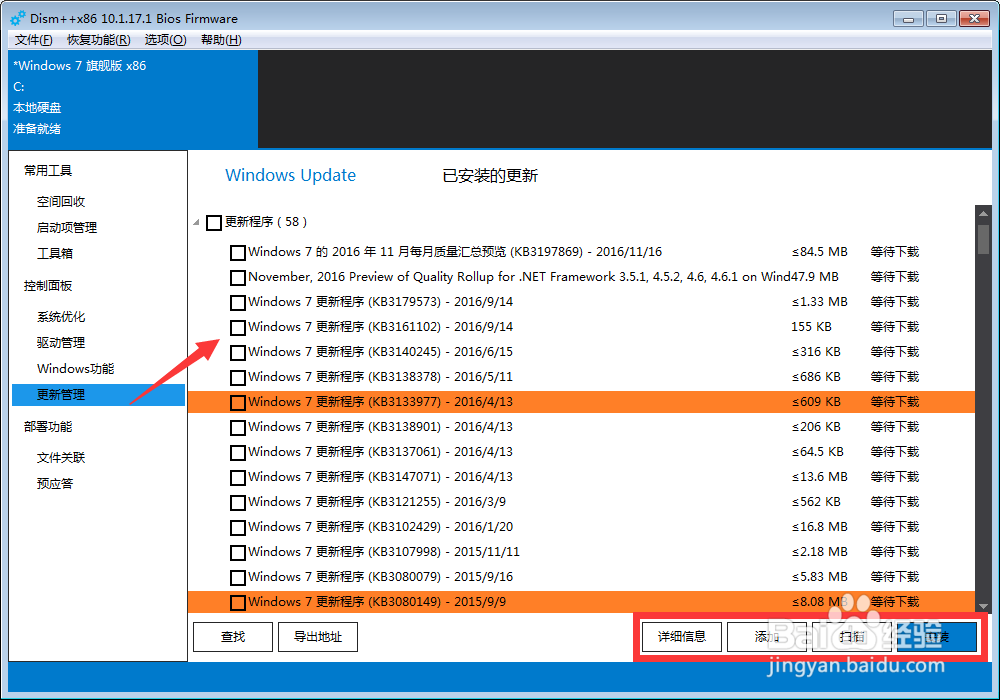Click the 常用工具 sidebar heading
1000x700 pixels.
tap(48, 170)
